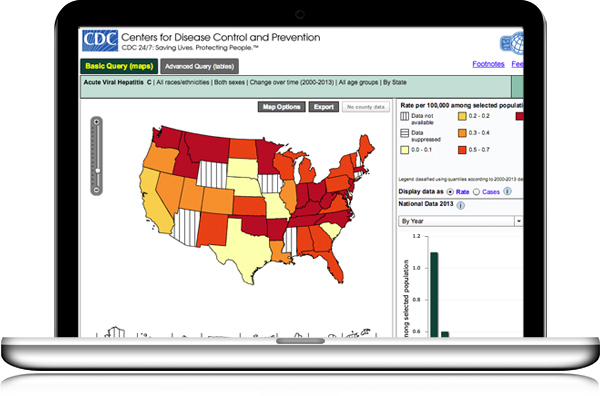Click the Data suppressed legend icon
Image resolution: width=600 pixels, height=396 pixels.
tap(404, 133)
